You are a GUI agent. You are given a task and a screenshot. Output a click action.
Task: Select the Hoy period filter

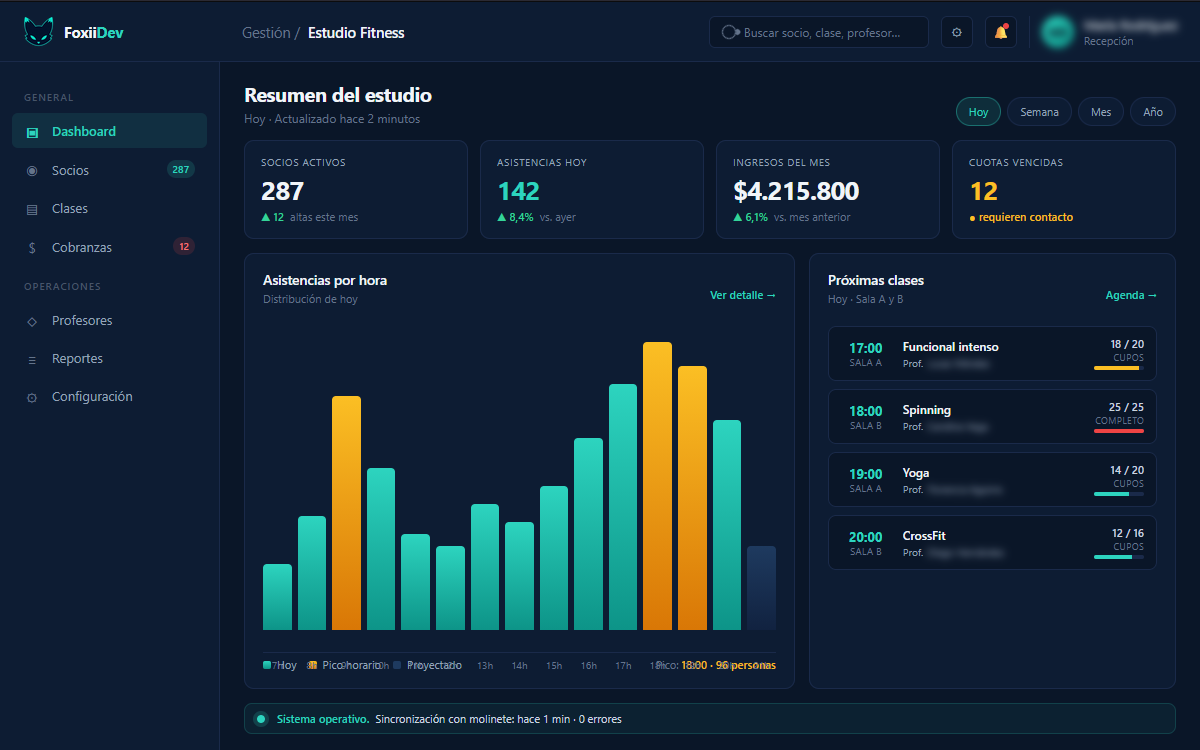click(978, 112)
